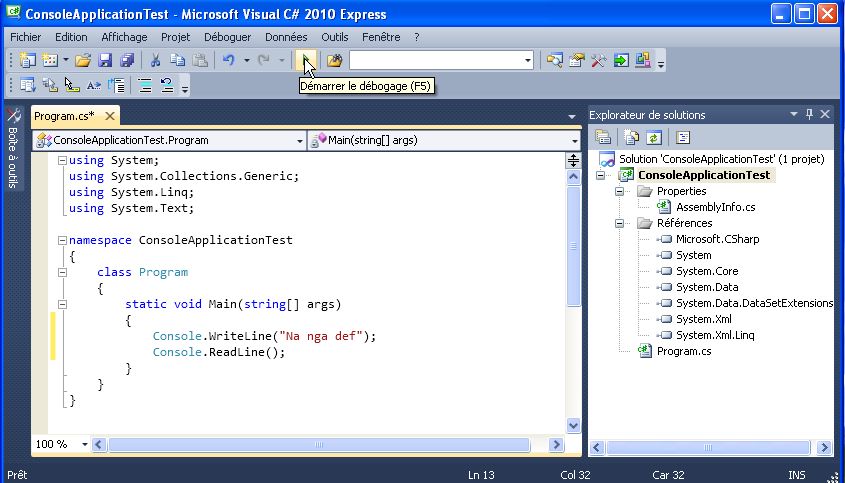Click the Display Quick Info icon
The height and width of the screenshot is (483, 845).
click(72, 85)
